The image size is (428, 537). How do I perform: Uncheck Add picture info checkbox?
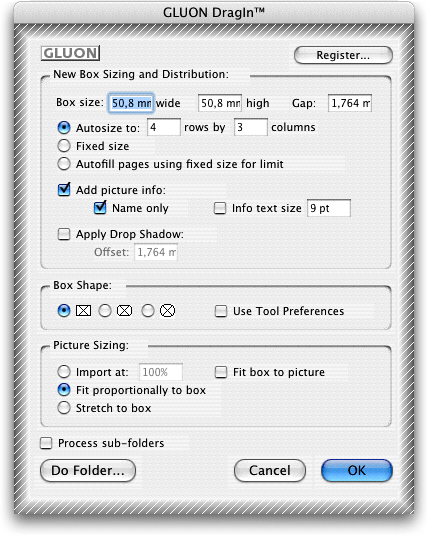point(64,189)
